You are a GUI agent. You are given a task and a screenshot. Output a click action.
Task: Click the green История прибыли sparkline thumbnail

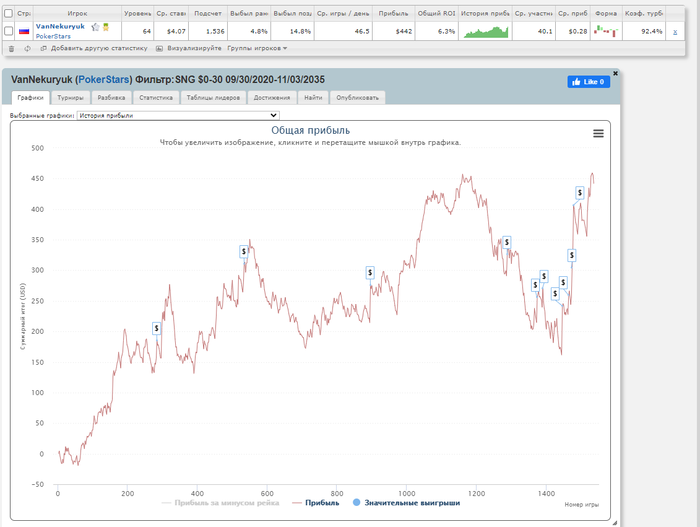pyautogui.click(x=486, y=32)
